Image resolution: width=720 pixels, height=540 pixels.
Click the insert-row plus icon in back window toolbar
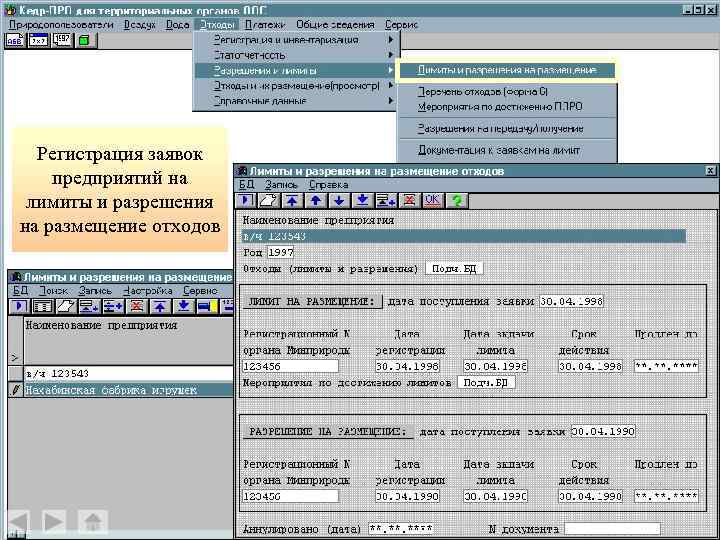tap(113, 306)
